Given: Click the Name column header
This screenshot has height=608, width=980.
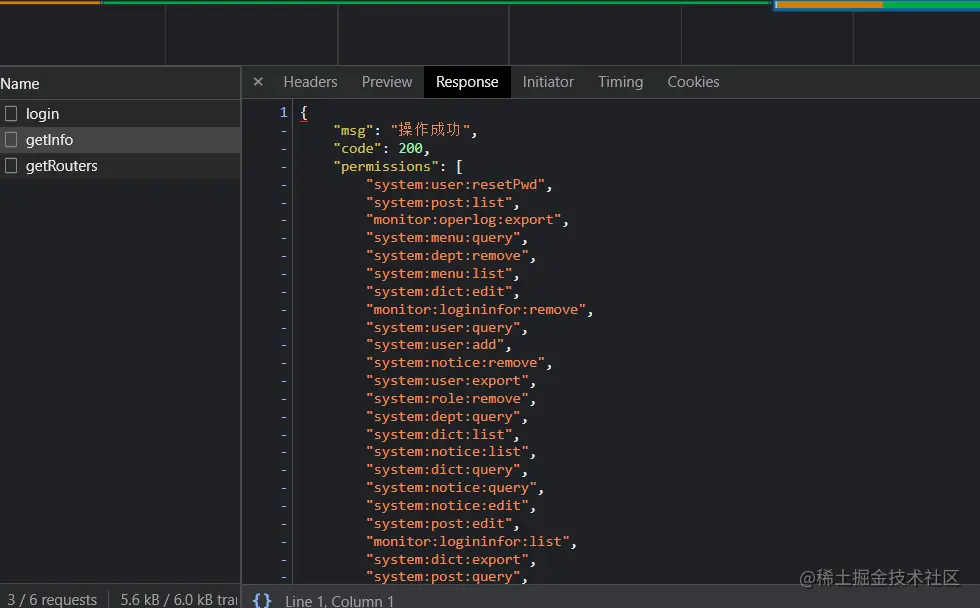Looking at the screenshot, I should point(20,84).
